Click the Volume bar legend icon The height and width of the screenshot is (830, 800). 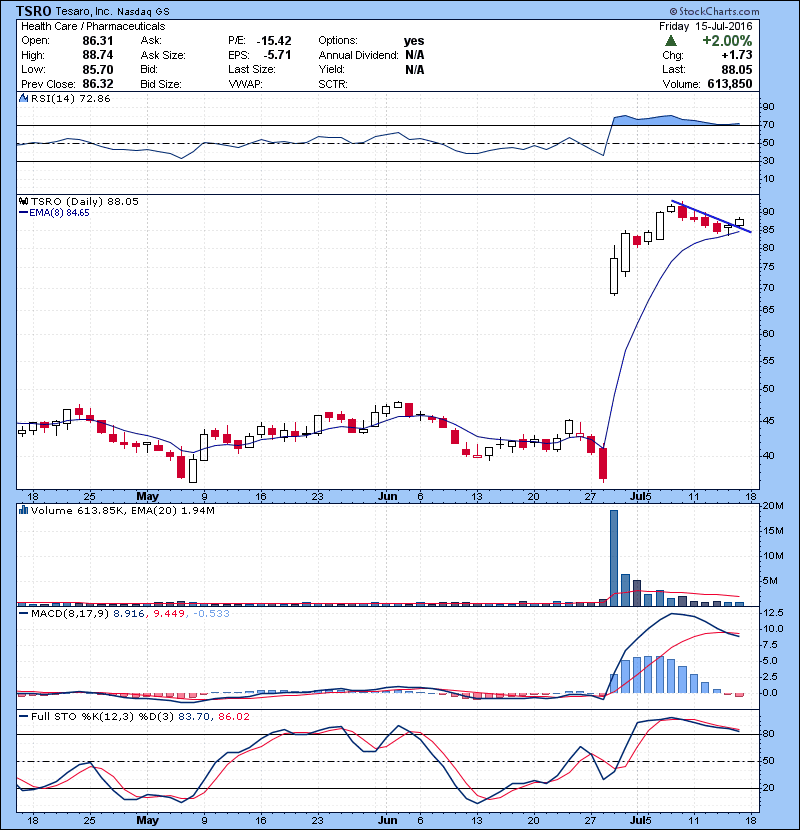[23, 509]
